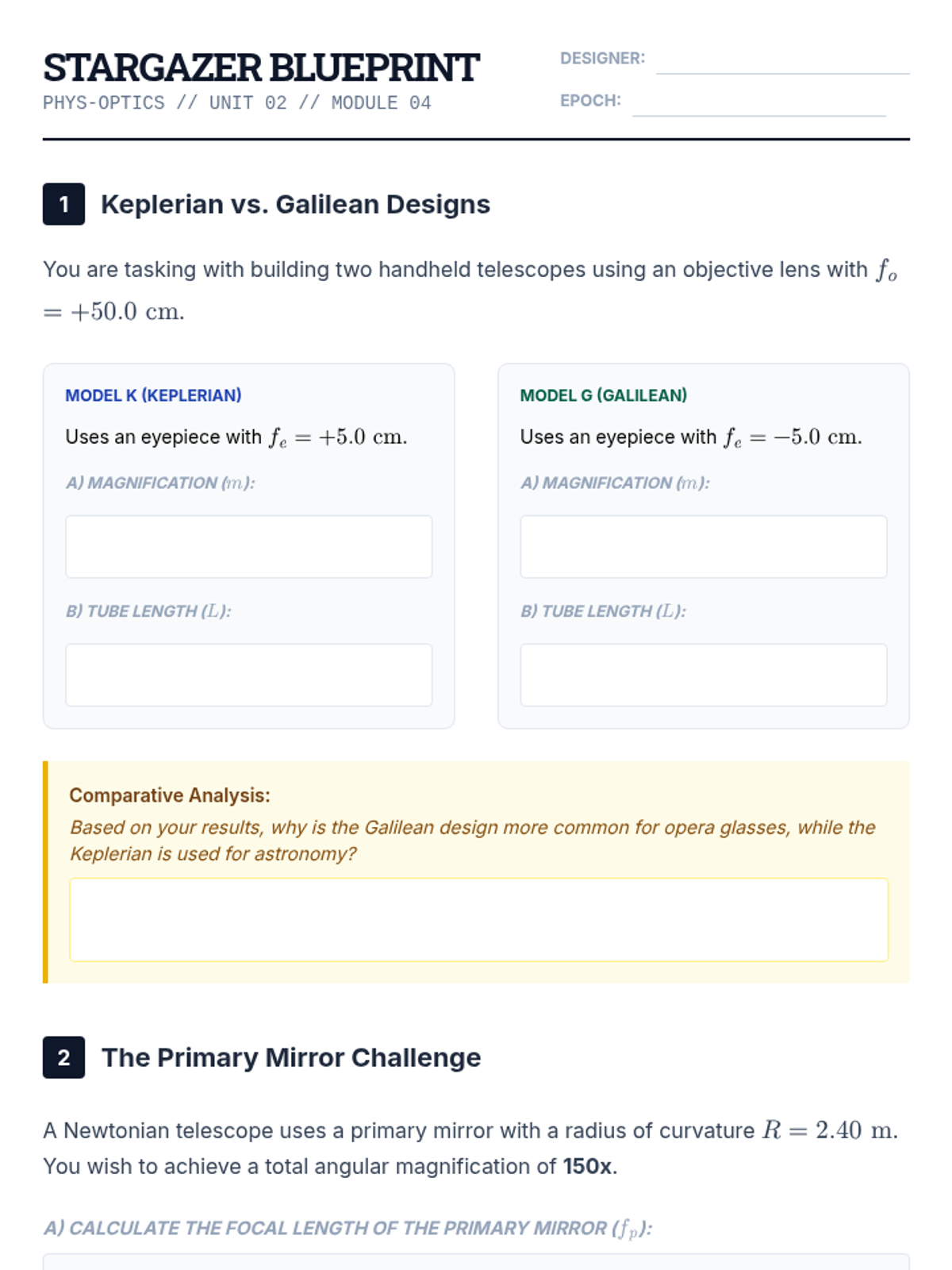The height and width of the screenshot is (1270, 952).
Task: Click the Comparative Analysis answer box
Action: [x=478, y=919]
